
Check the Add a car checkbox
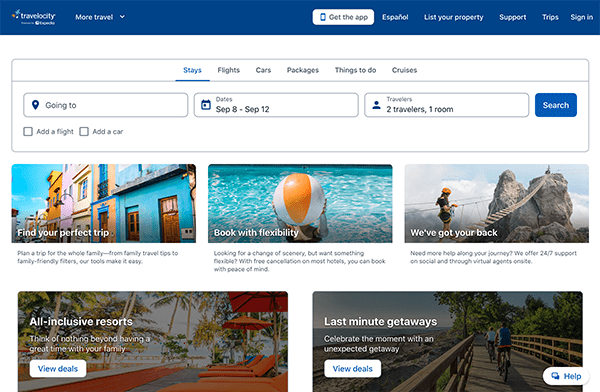click(x=84, y=132)
